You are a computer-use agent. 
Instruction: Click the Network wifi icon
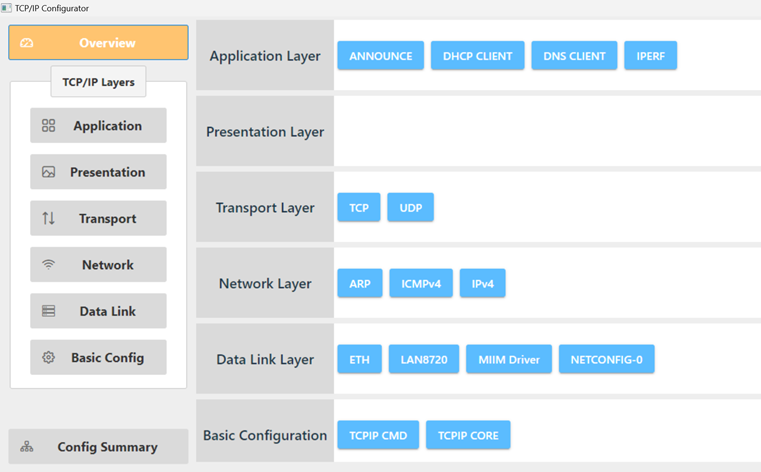coord(49,264)
